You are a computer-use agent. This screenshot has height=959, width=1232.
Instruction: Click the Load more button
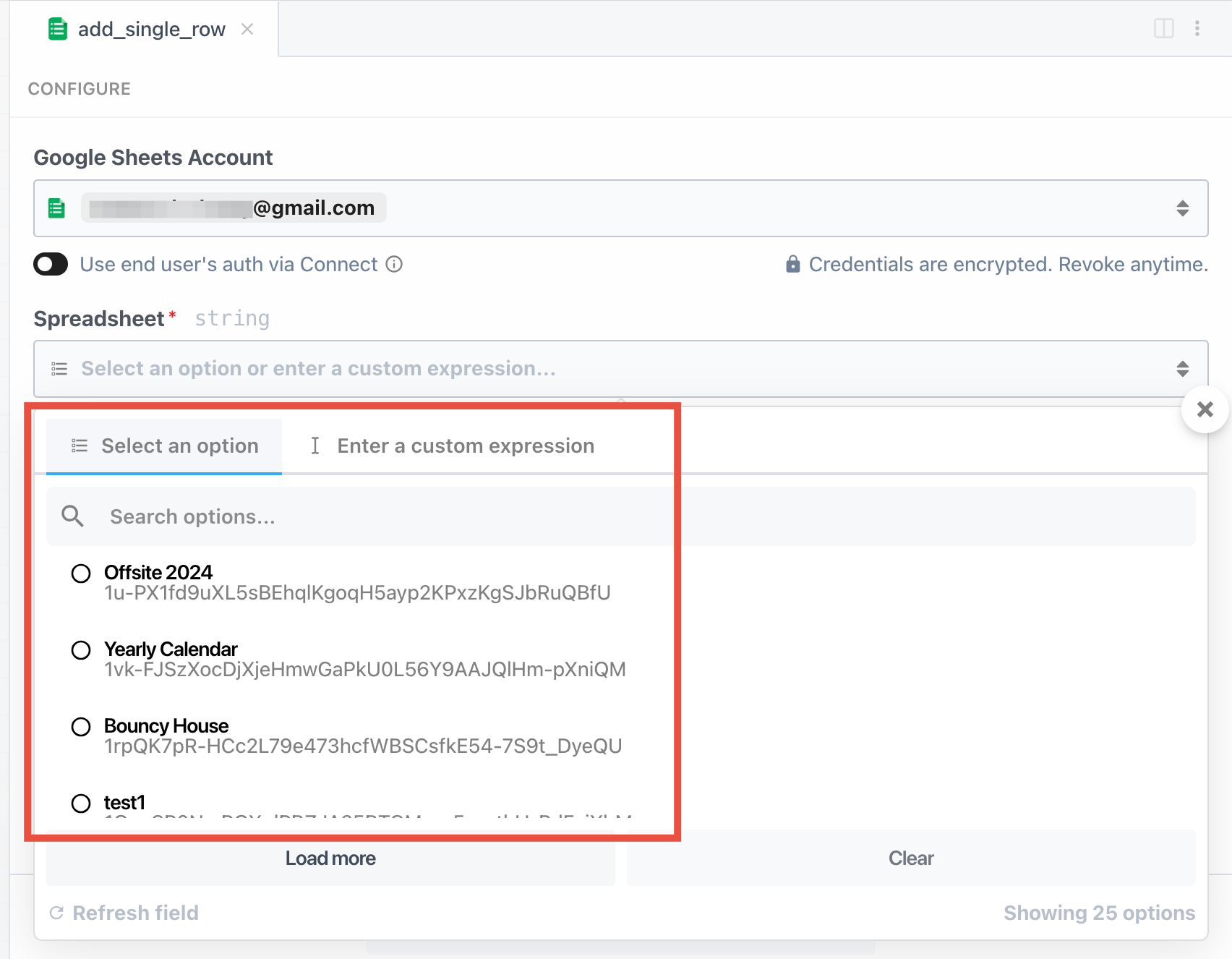330,858
